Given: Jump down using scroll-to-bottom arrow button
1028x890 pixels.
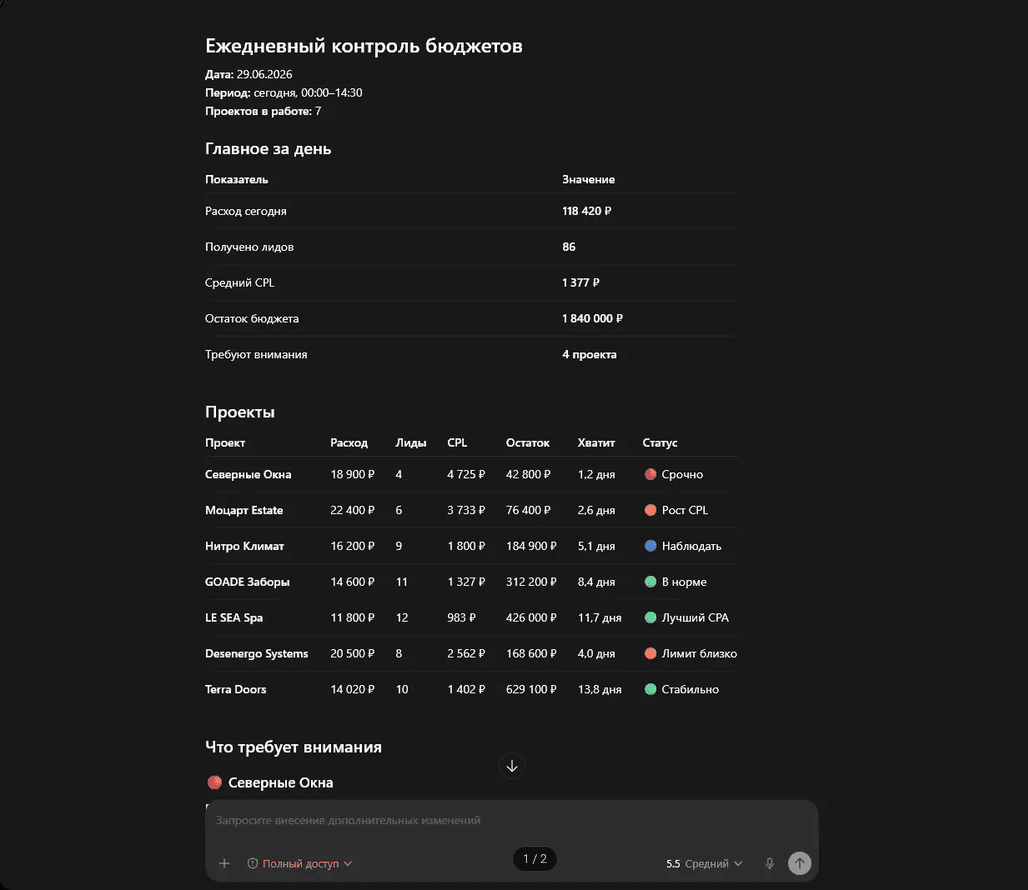Looking at the screenshot, I should [x=512, y=765].
